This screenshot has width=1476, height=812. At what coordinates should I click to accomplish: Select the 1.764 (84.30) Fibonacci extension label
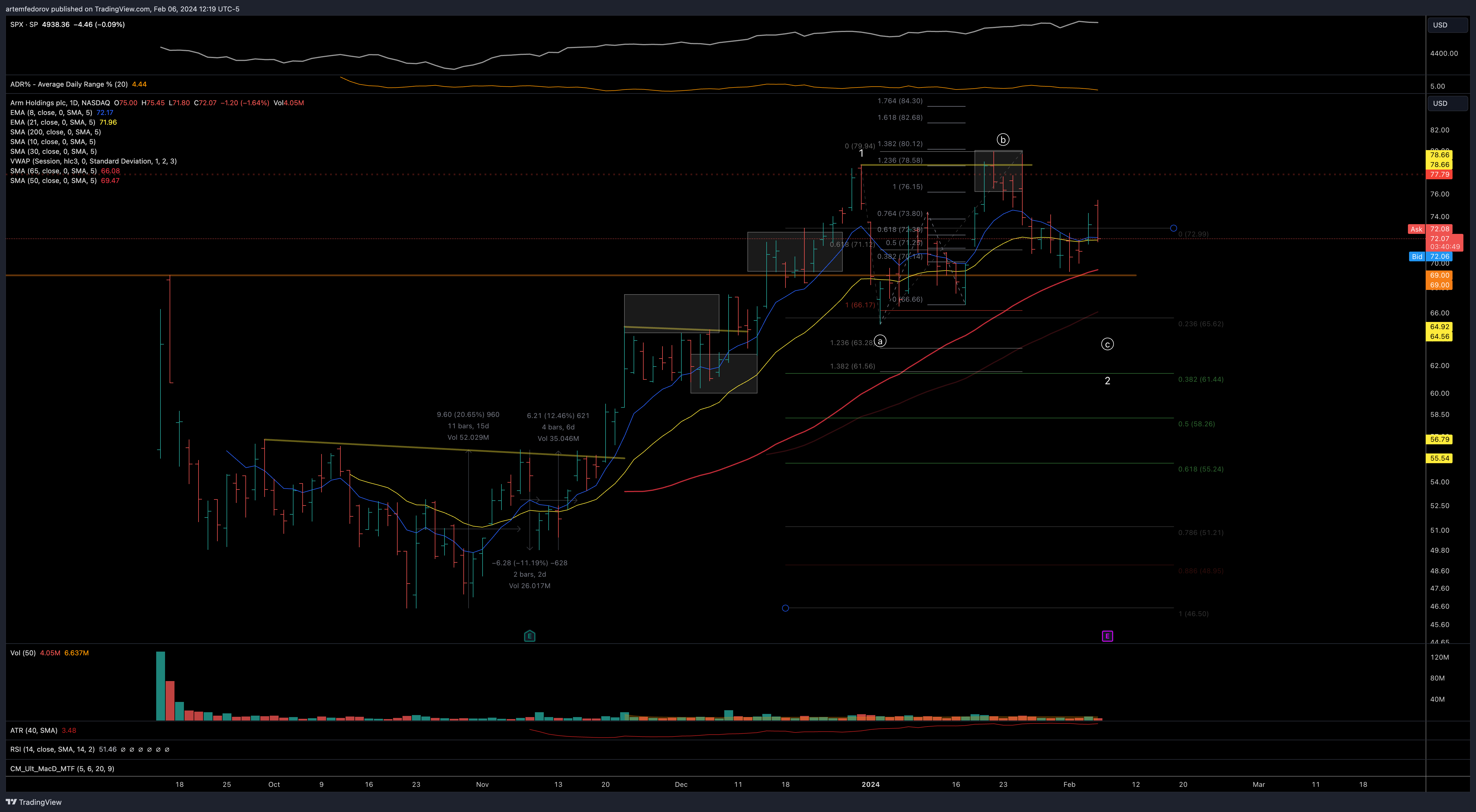point(900,101)
